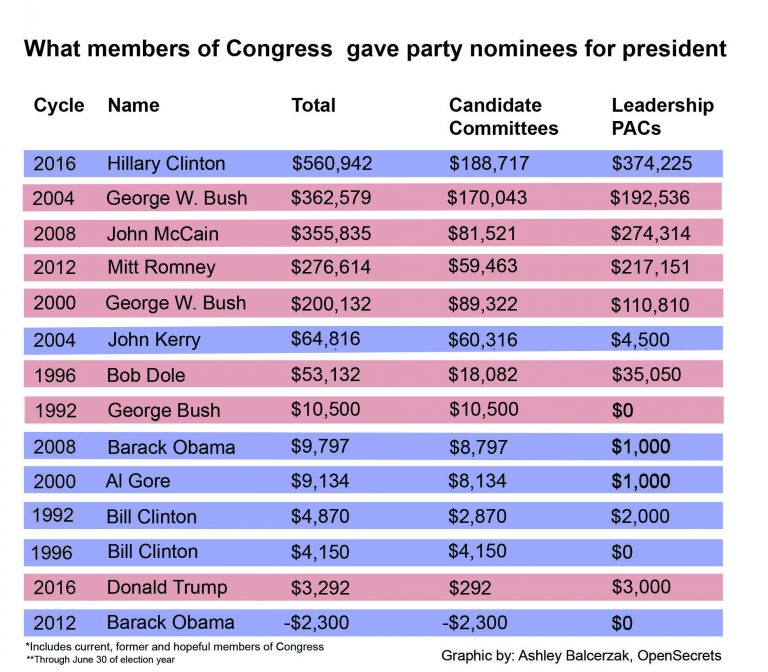
Task: Click the Al Gore name cell
Action: tap(138, 481)
